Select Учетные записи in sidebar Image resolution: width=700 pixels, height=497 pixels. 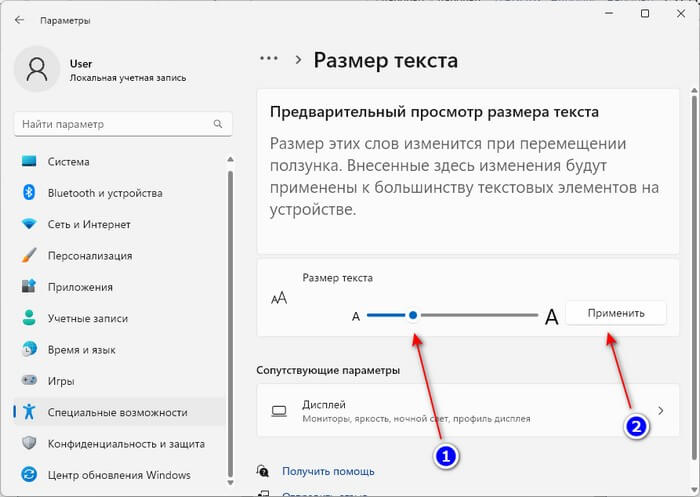pos(120,318)
